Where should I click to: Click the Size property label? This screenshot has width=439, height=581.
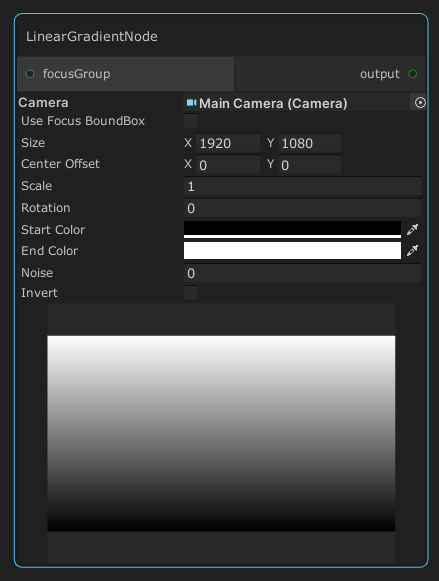(33, 143)
